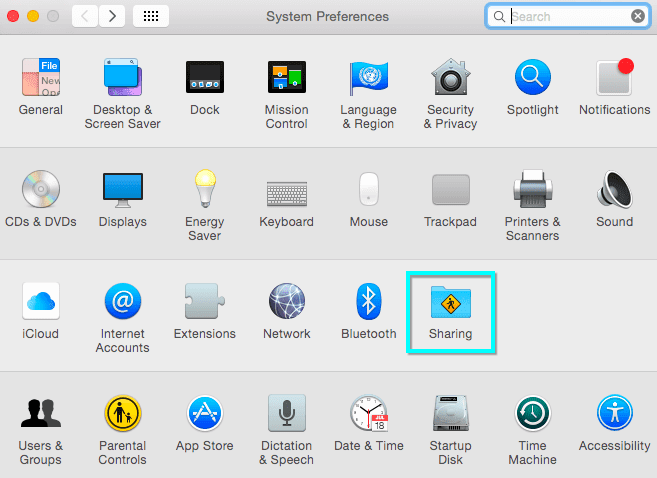This screenshot has height=478, width=657.
Task: Click the forward navigation arrow
Action: click(112, 16)
